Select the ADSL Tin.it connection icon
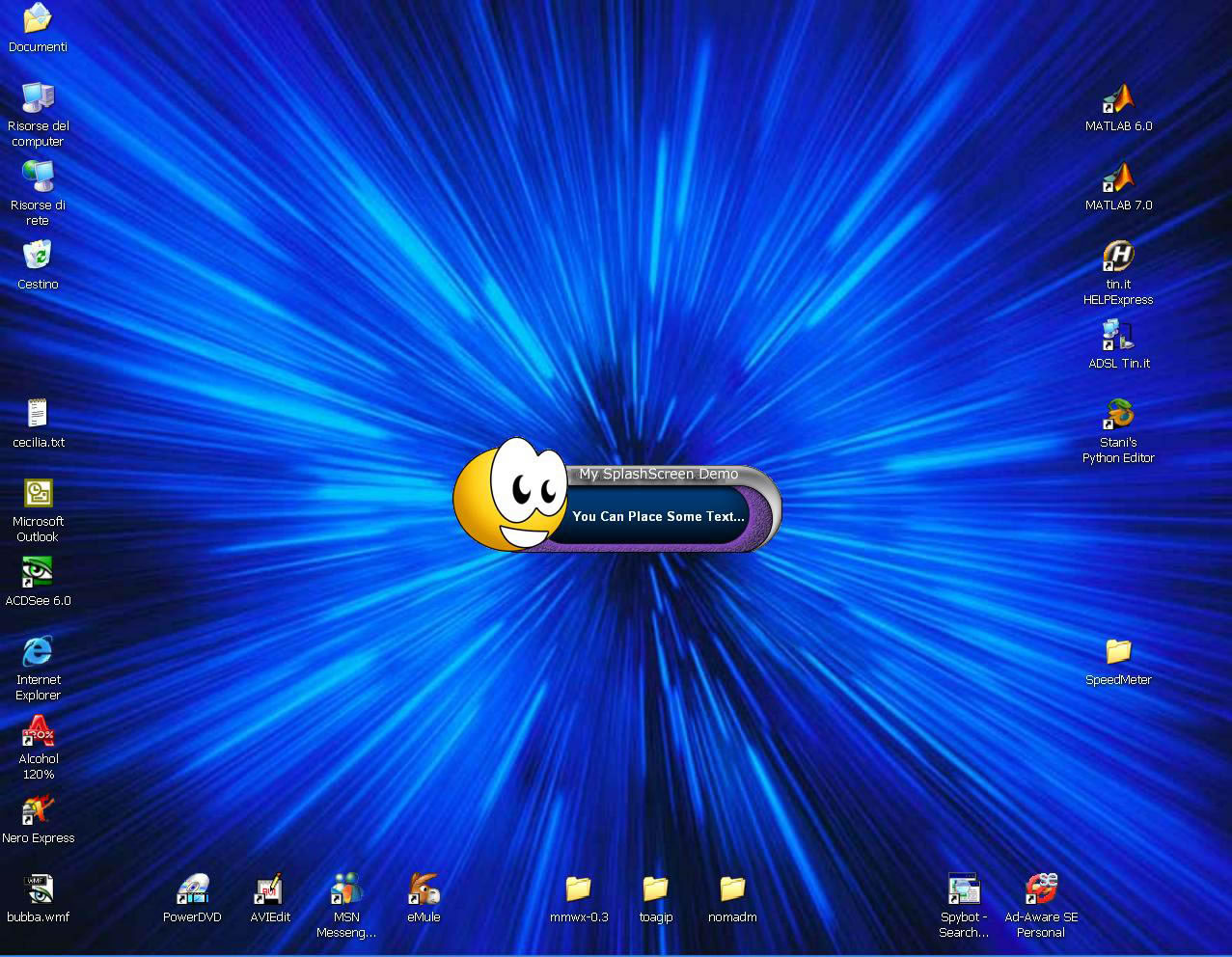The image size is (1232, 957). coord(1118,337)
